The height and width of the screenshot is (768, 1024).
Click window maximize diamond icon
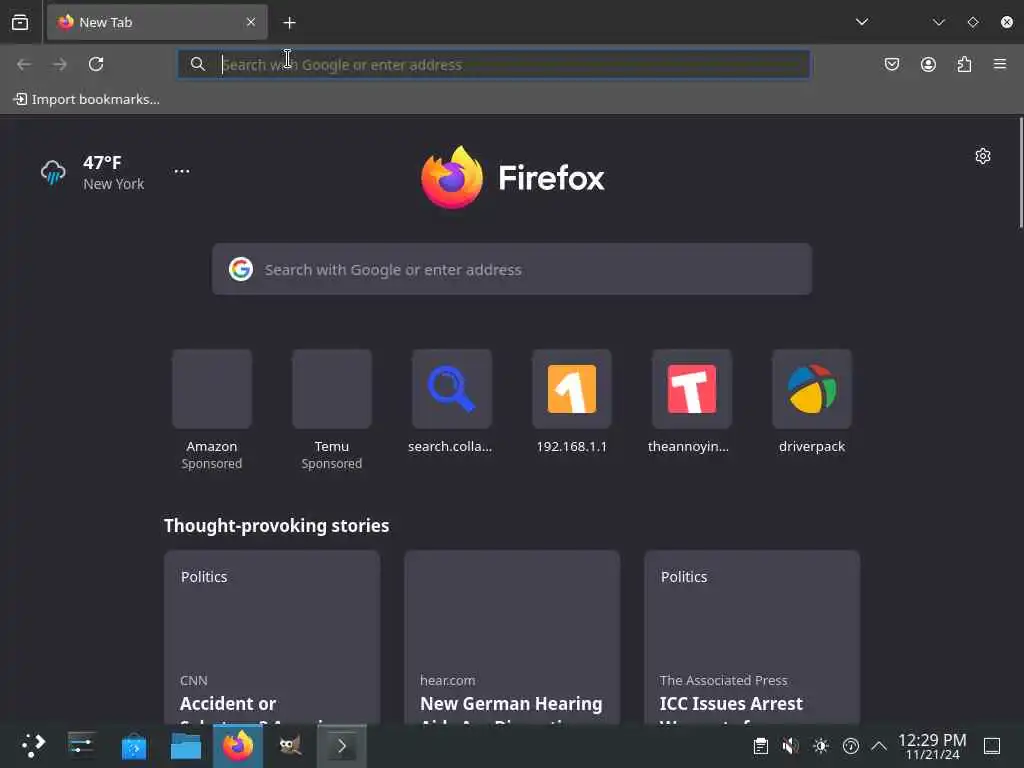tap(973, 22)
